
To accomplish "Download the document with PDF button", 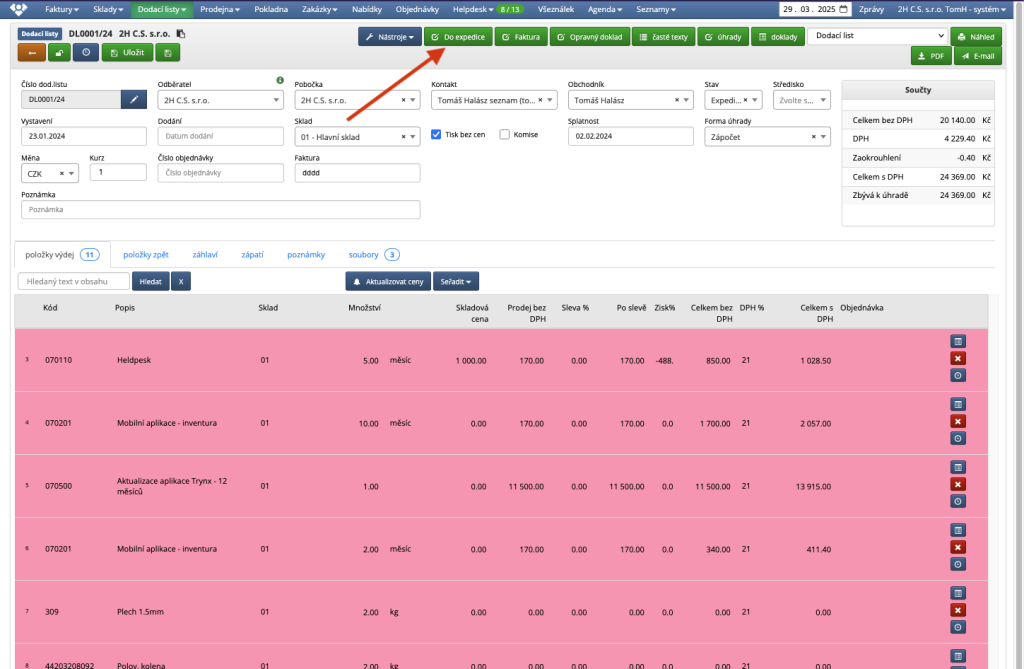I will click(x=930, y=56).
